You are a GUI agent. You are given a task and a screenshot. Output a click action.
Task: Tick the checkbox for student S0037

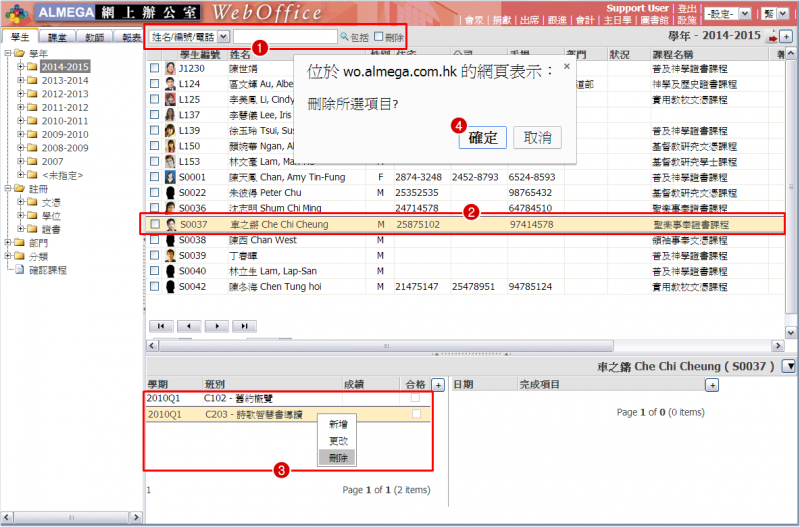point(155,224)
